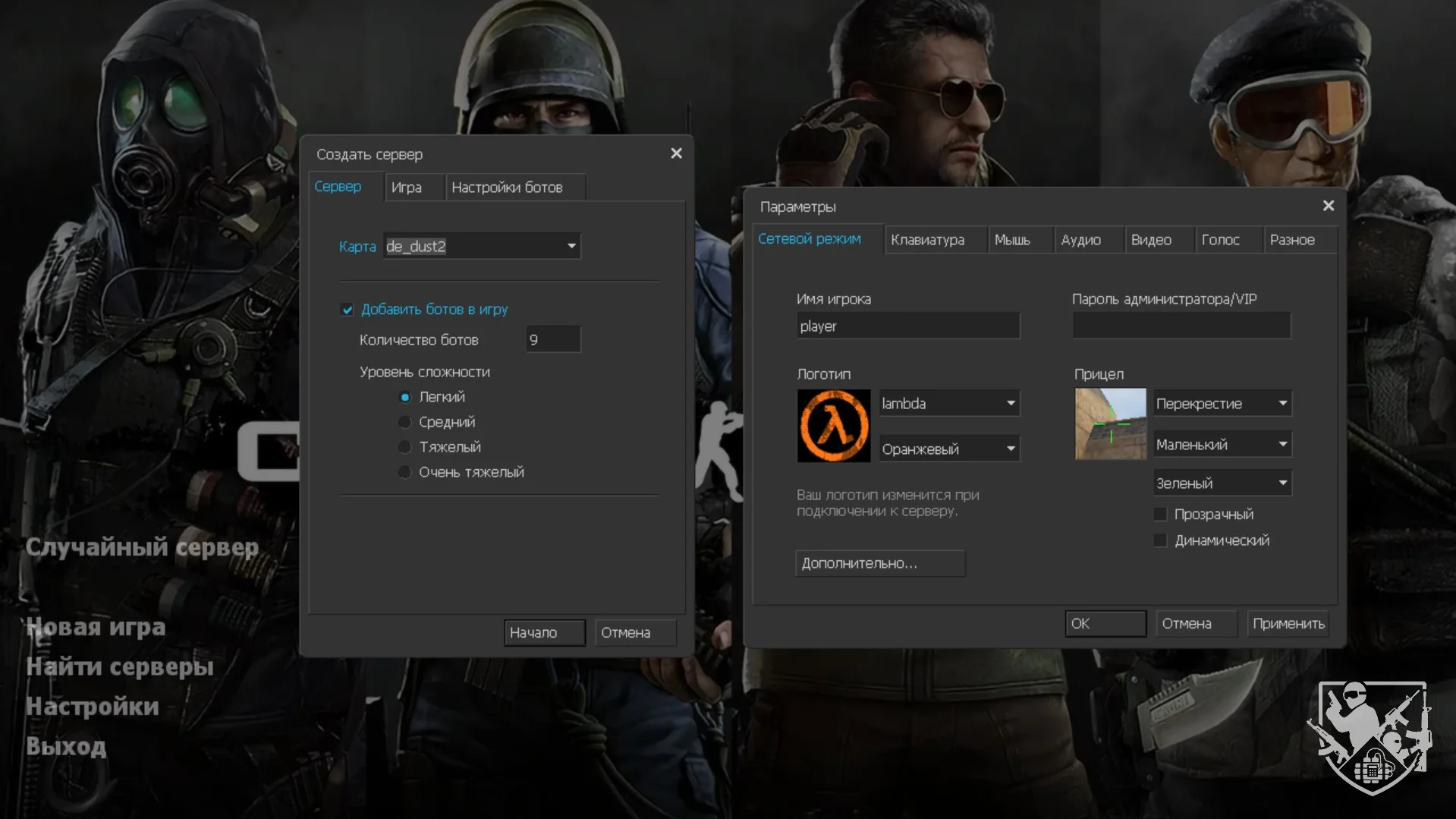1456x819 pixels.
Task: Close the Параметры window
Action: point(1328,206)
